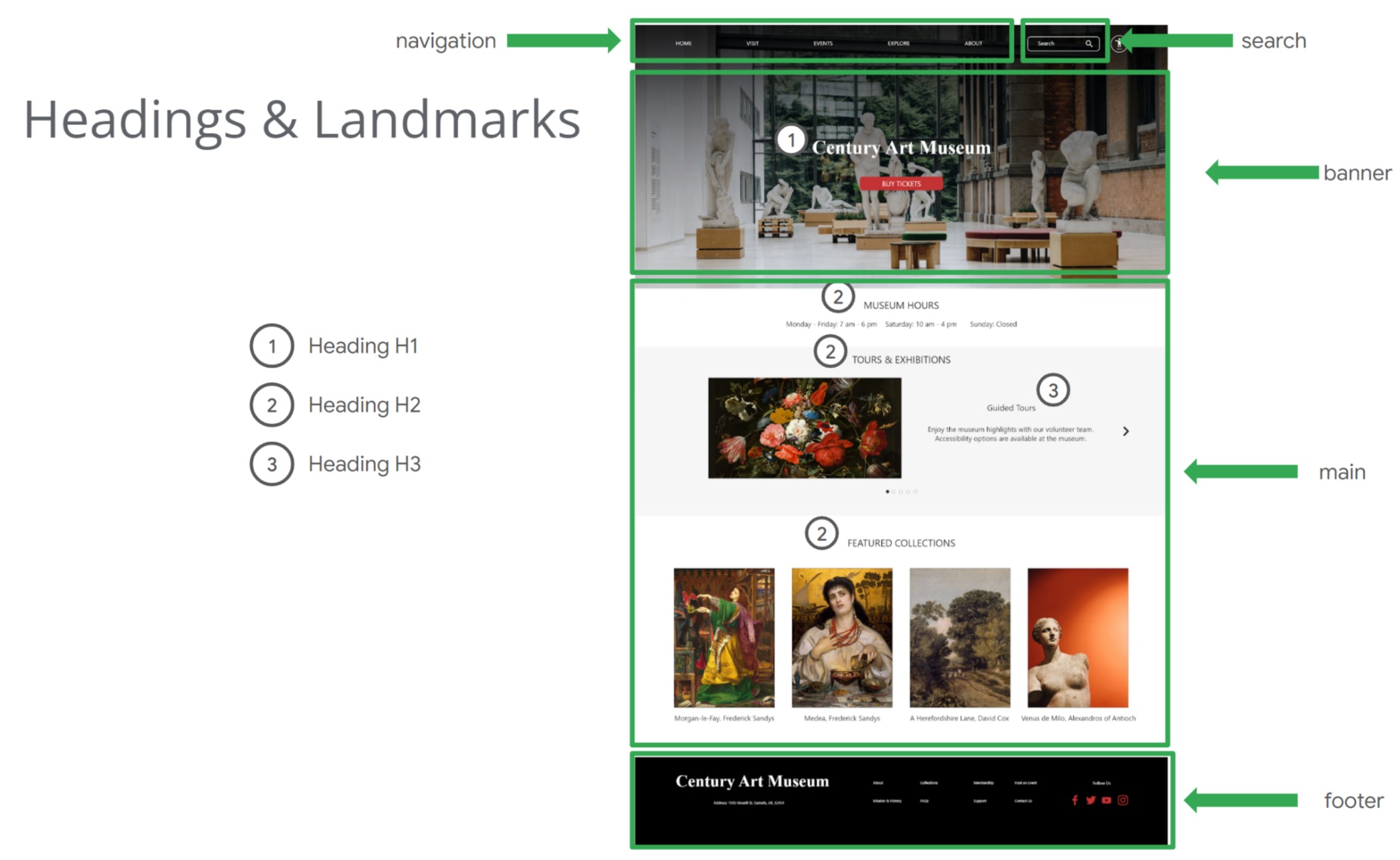Select the last carousel pagination dot
Screen dimensions: 1400x860
(x=916, y=492)
